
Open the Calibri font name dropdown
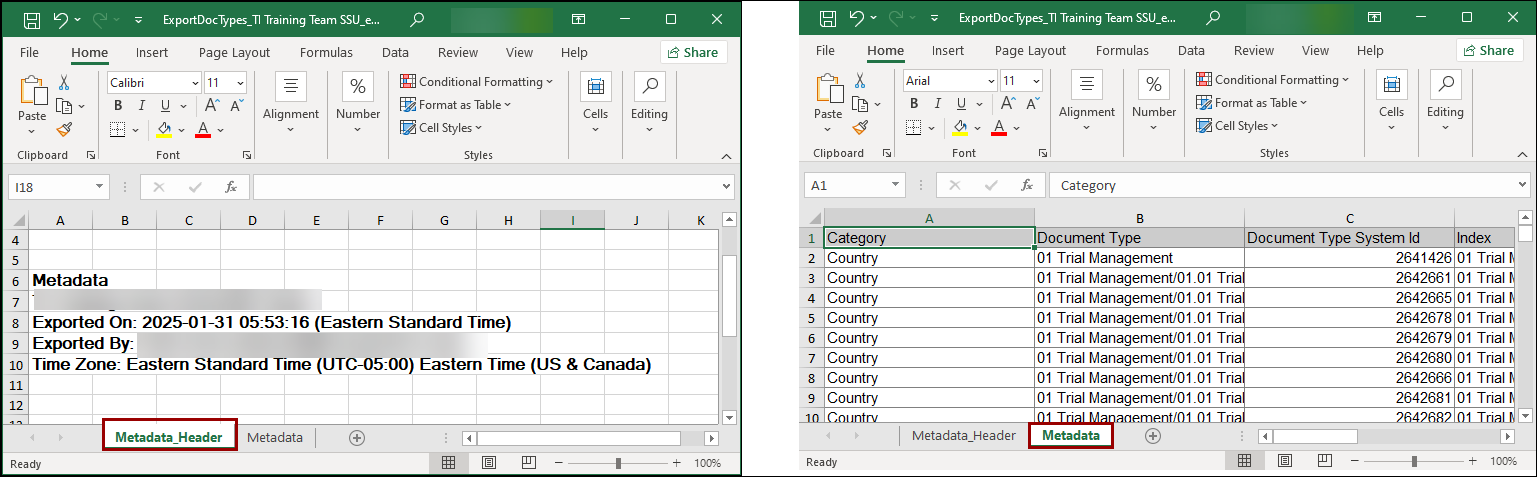[x=194, y=83]
